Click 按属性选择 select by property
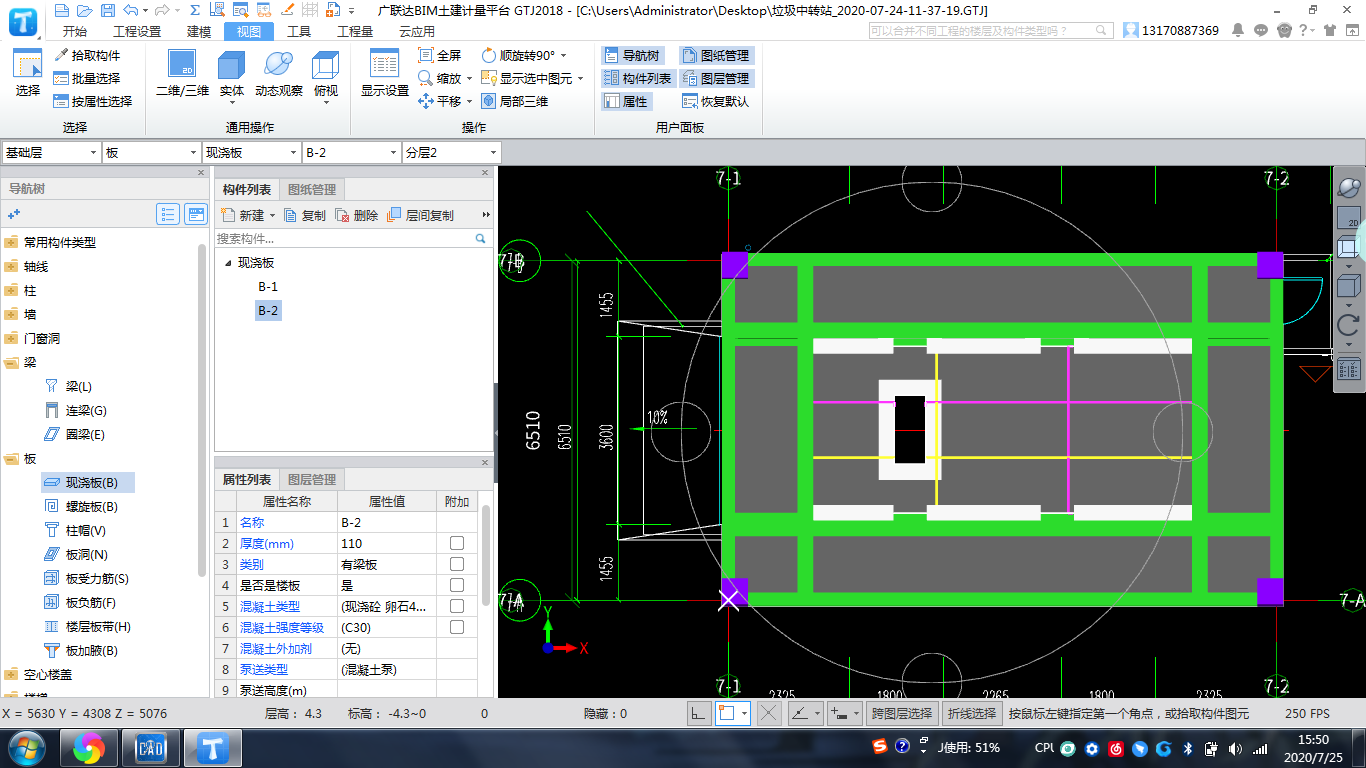The image size is (1366, 768). 93,101
